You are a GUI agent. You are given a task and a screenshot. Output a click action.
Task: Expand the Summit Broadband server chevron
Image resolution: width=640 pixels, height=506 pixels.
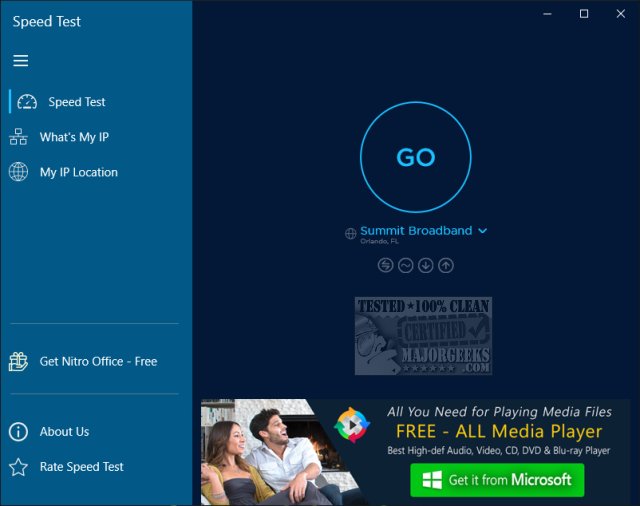pos(482,231)
